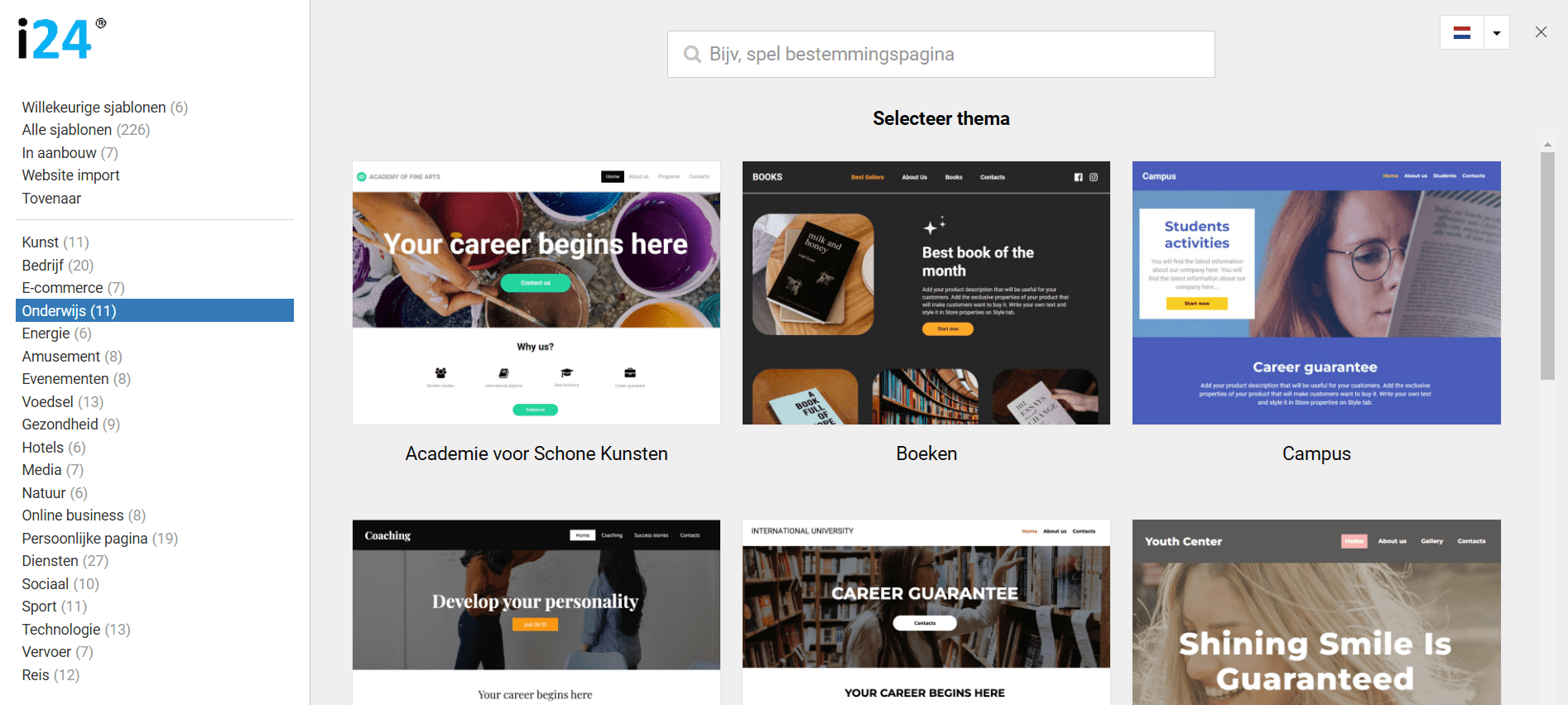
Task: Launch the Tovenaar wizard
Action: pyautogui.click(x=51, y=199)
